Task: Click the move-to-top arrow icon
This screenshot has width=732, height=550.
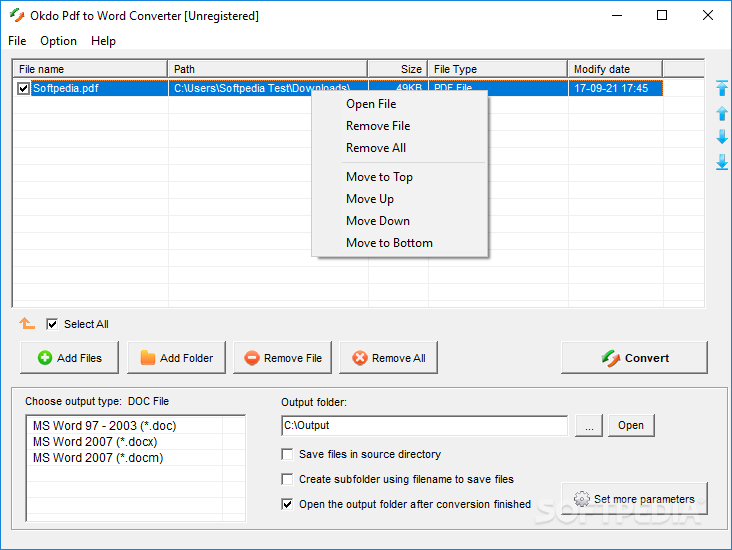Action: point(722,88)
